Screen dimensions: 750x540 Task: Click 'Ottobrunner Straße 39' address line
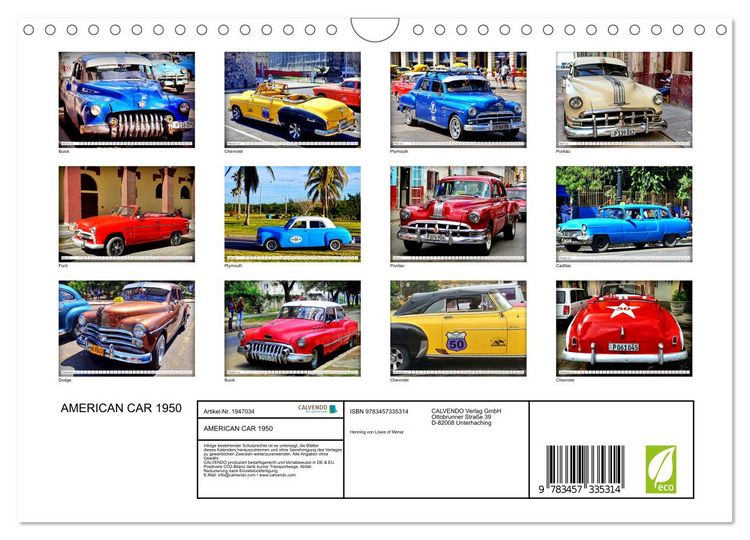[x=461, y=417]
